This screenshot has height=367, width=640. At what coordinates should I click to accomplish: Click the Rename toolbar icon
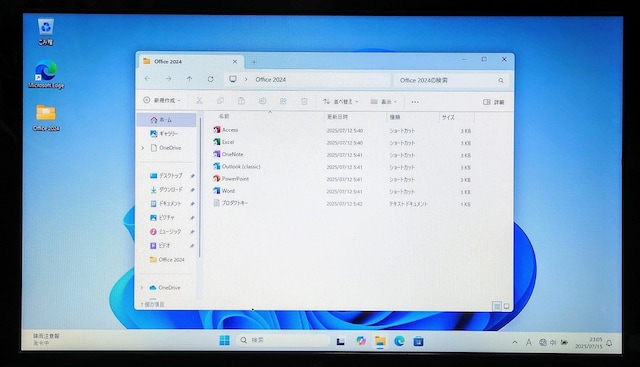[262, 101]
